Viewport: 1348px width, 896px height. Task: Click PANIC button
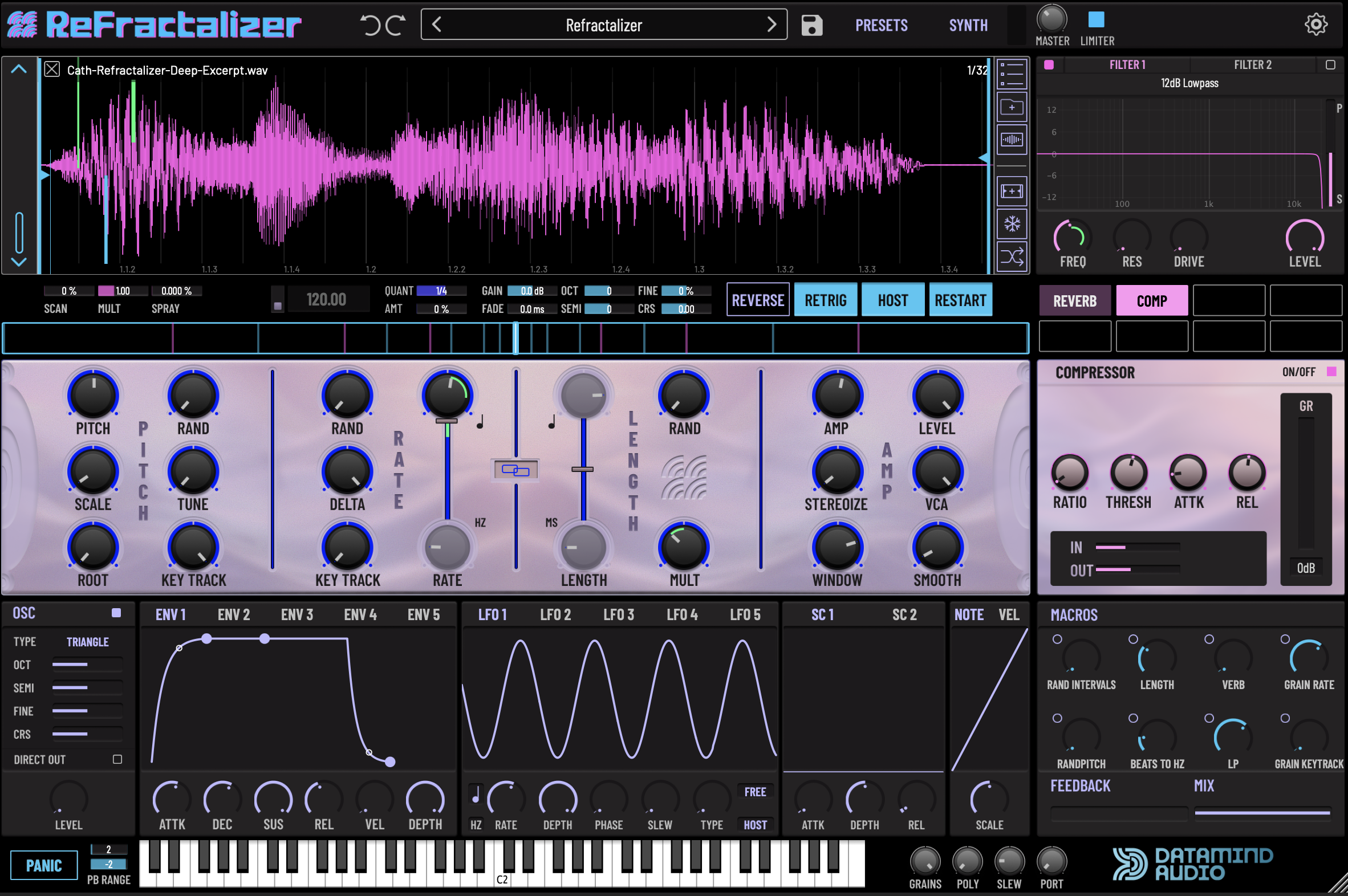coord(43,865)
